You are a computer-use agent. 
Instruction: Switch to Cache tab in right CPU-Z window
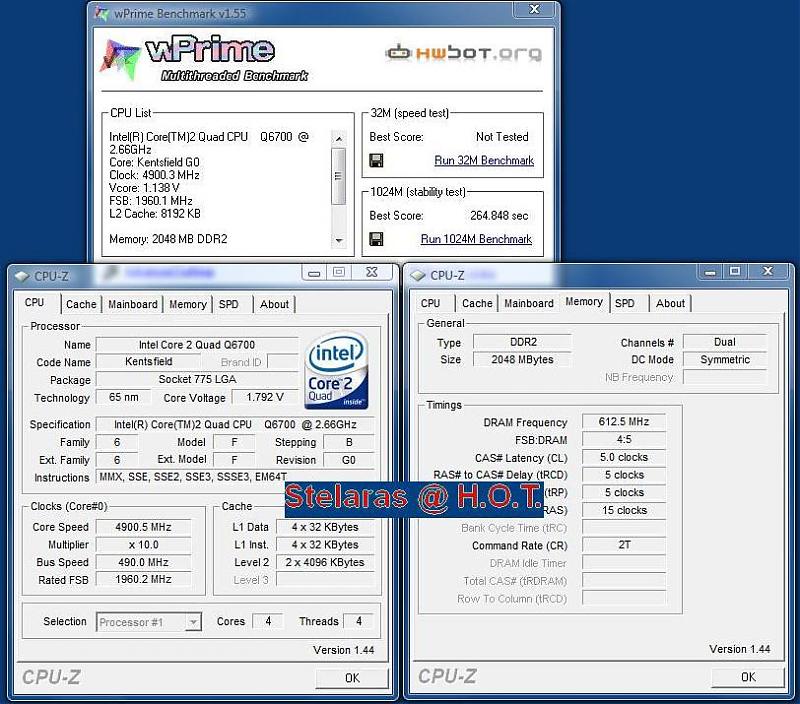coord(477,304)
